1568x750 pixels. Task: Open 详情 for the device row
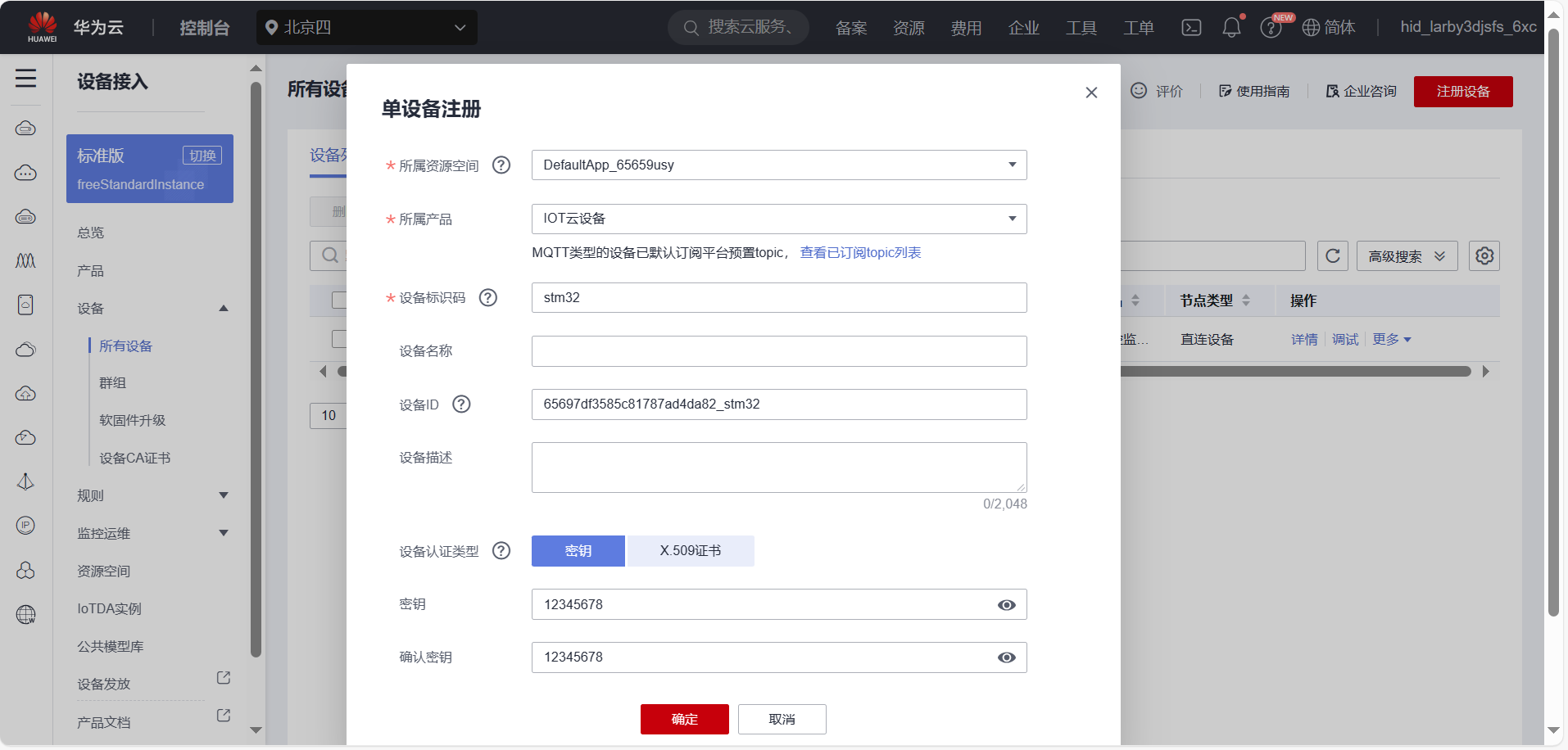click(x=1304, y=339)
